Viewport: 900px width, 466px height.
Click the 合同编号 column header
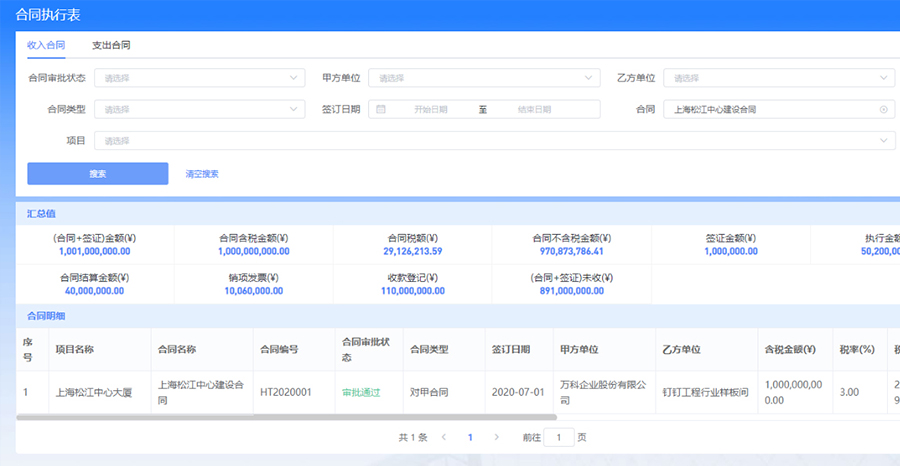click(279, 349)
